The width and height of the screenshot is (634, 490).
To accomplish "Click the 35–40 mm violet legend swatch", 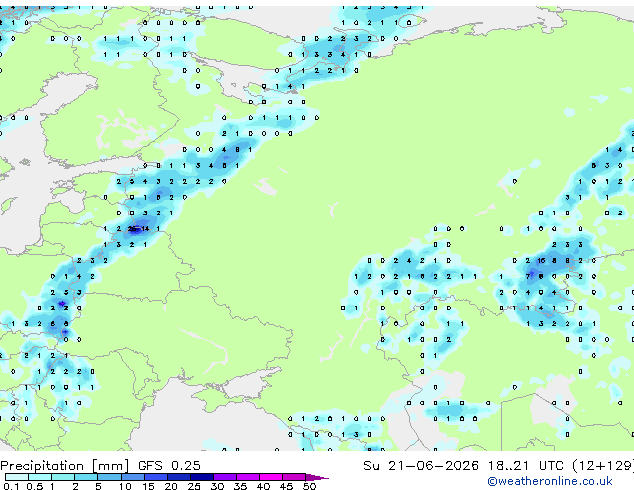I will pyautogui.click(x=248, y=477).
